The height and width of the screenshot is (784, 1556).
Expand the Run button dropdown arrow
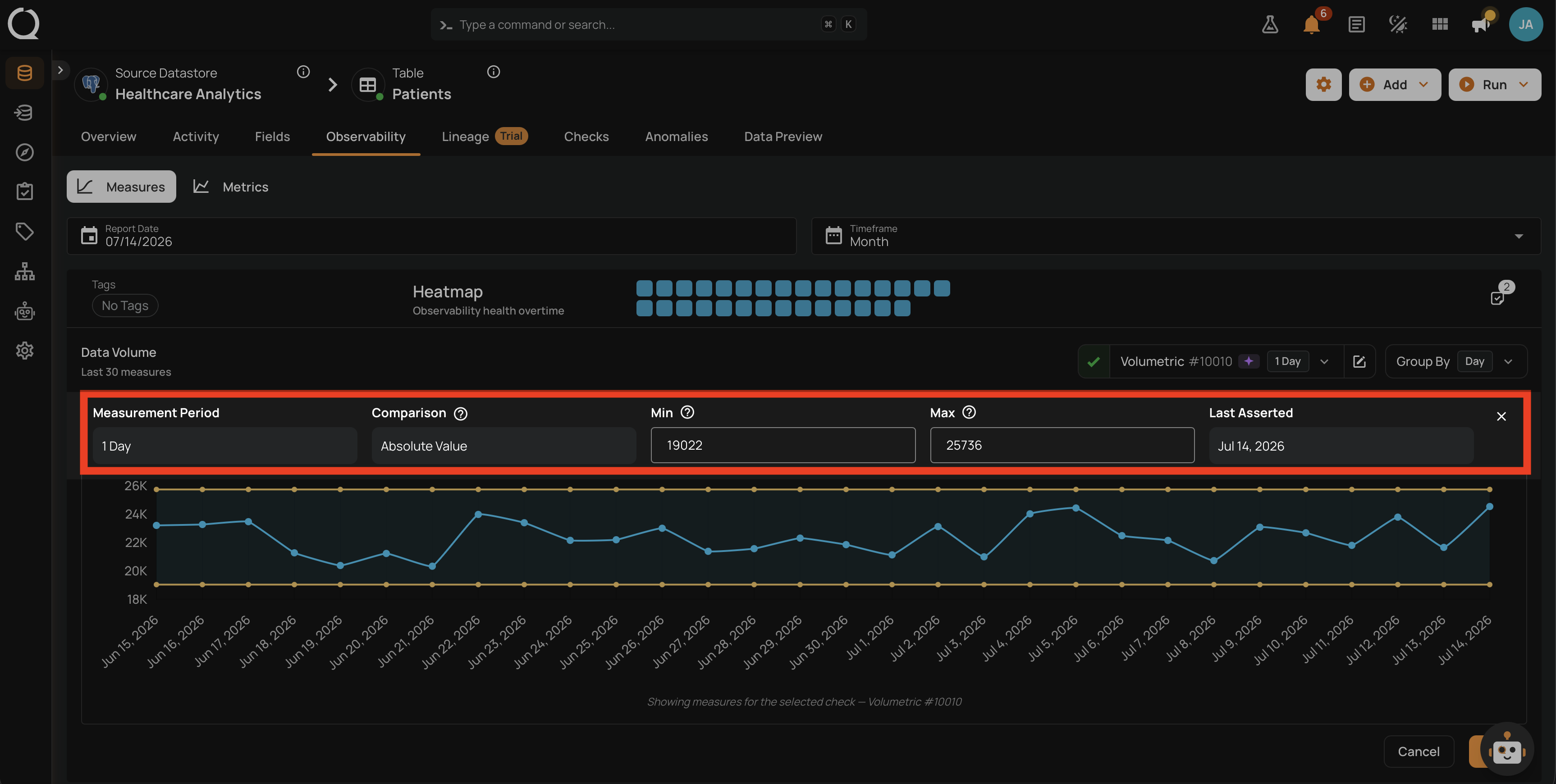pos(1524,85)
